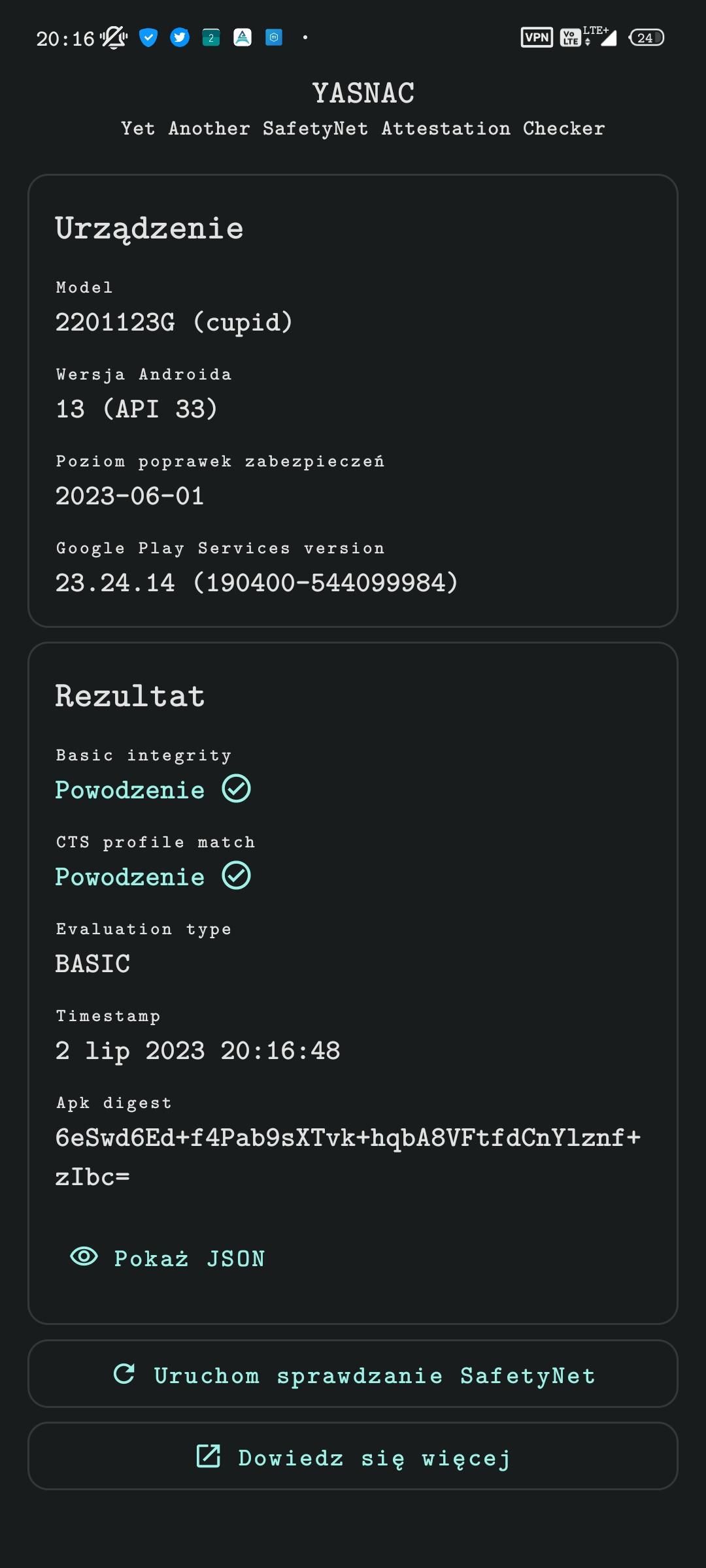This screenshot has height=1568, width=706.
Task: Show the JSON via Pokaż JSON text
Action: point(190,1259)
